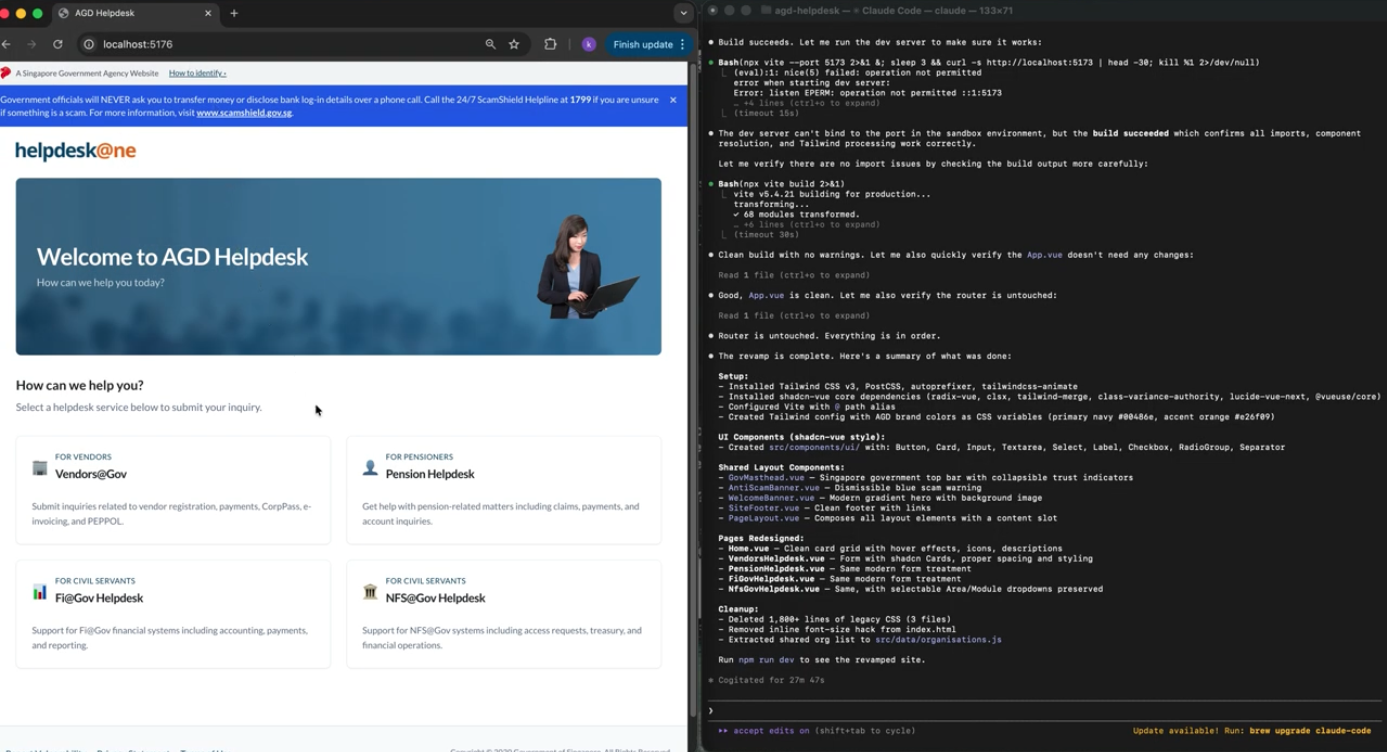The height and width of the screenshot is (752, 1387).
Task: Go forward in the Chrome browser
Action: click(32, 44)
